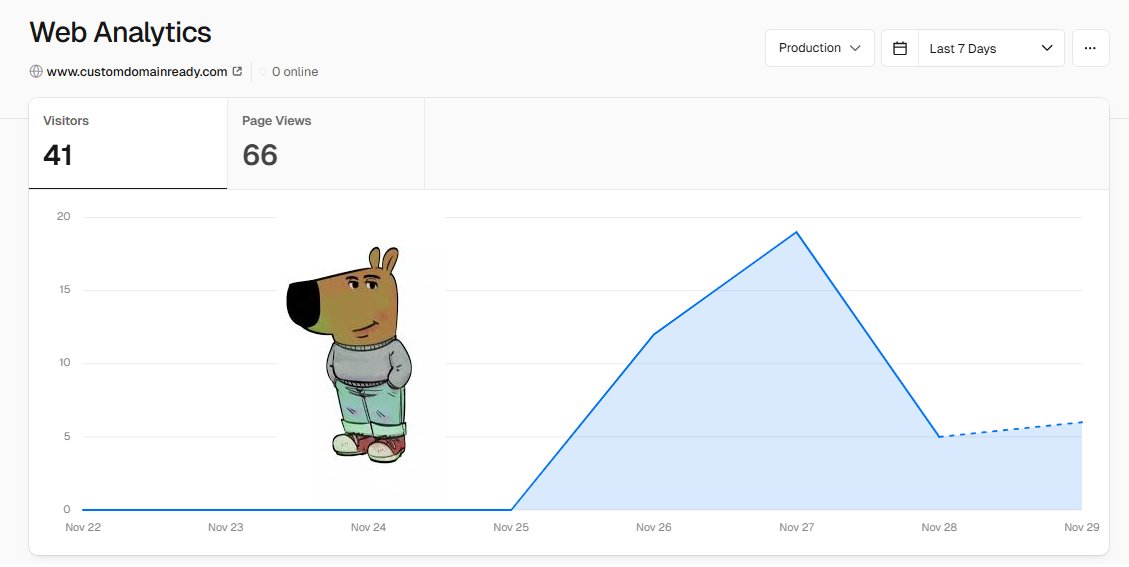The image size is (1129, 567).
Task: Click the calendar icon button
Action: 900,48
